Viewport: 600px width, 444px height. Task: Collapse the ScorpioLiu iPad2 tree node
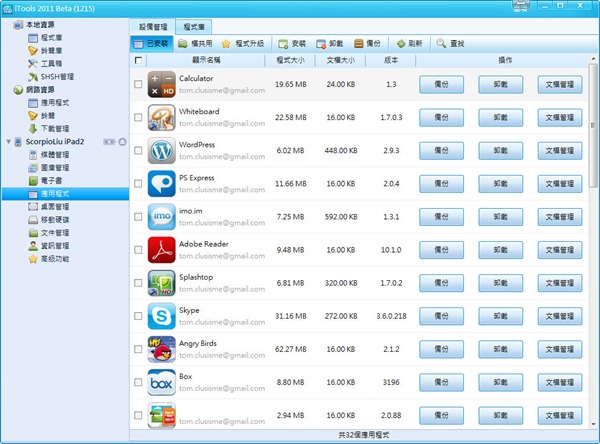[x=8, y=142]
